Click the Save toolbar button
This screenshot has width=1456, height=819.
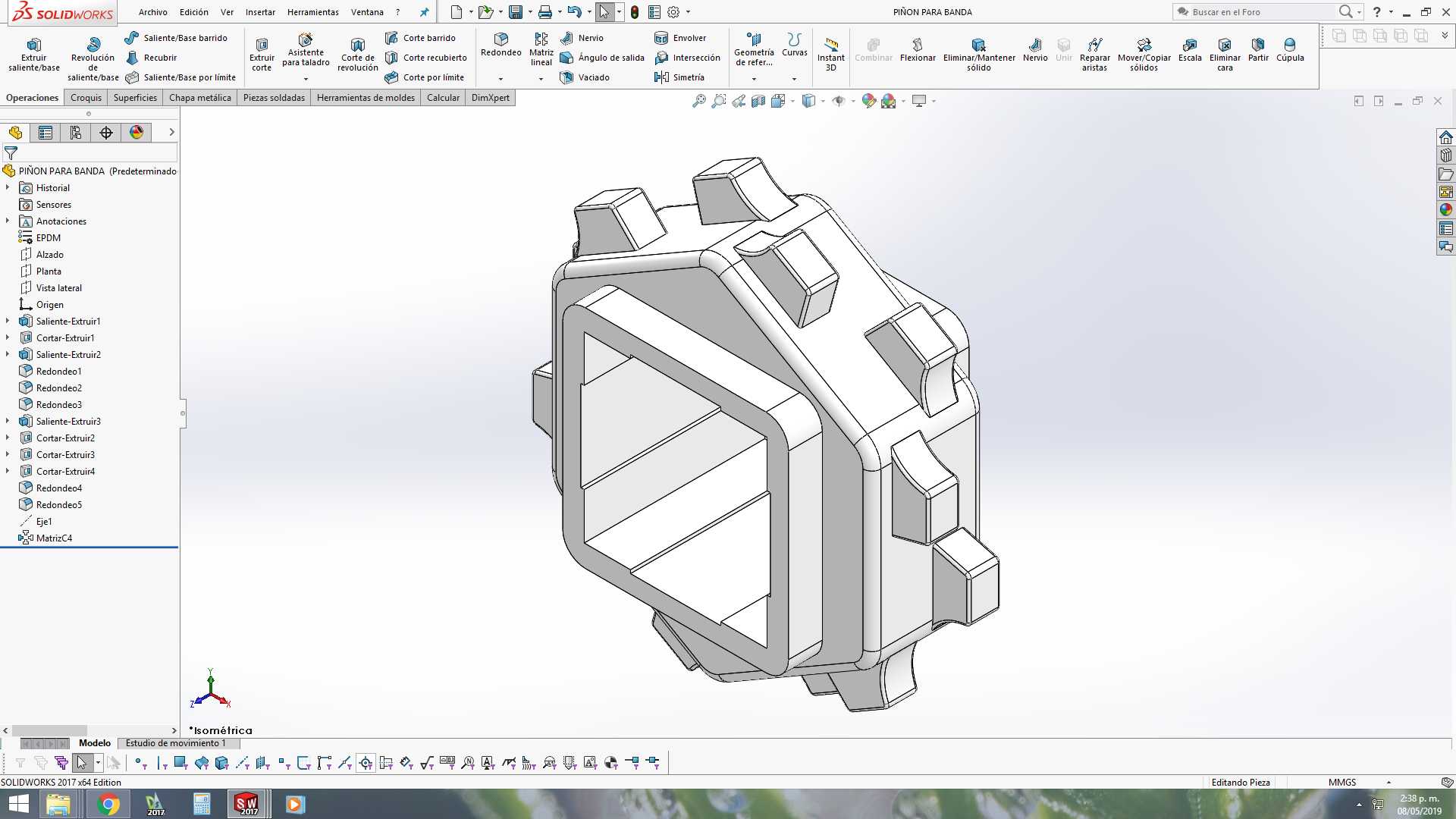point(516,12)
